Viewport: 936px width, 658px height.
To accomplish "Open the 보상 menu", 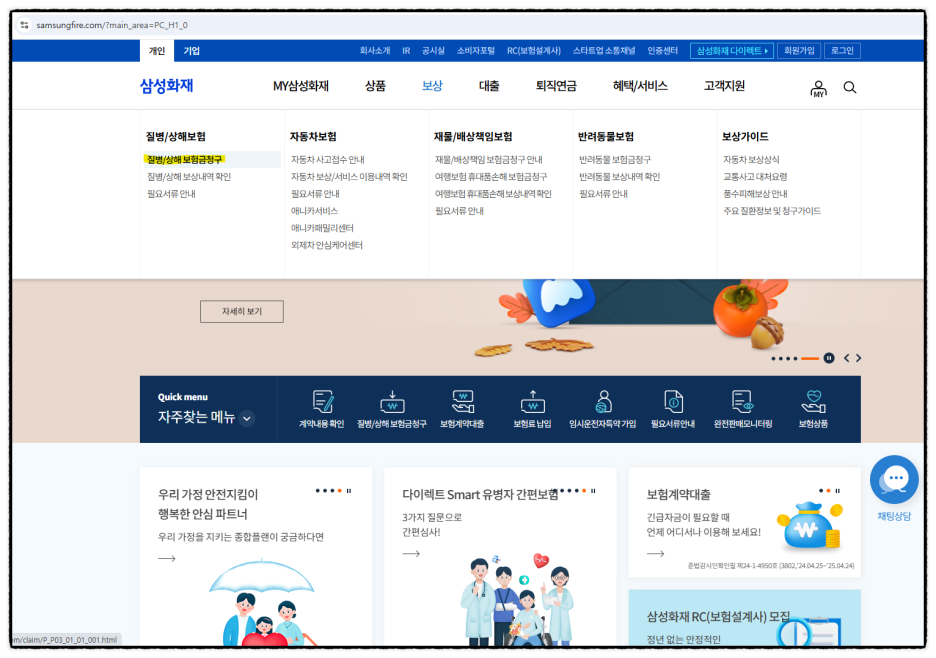I will click(432, 86).
